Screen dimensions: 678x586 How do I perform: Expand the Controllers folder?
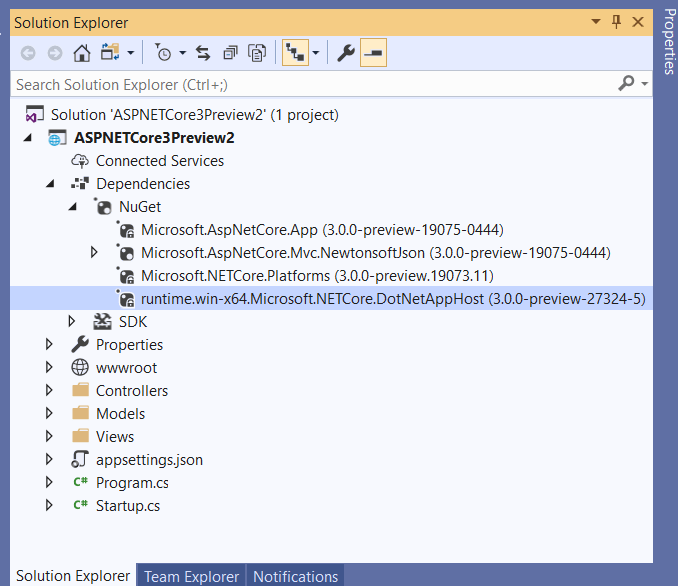49,390
